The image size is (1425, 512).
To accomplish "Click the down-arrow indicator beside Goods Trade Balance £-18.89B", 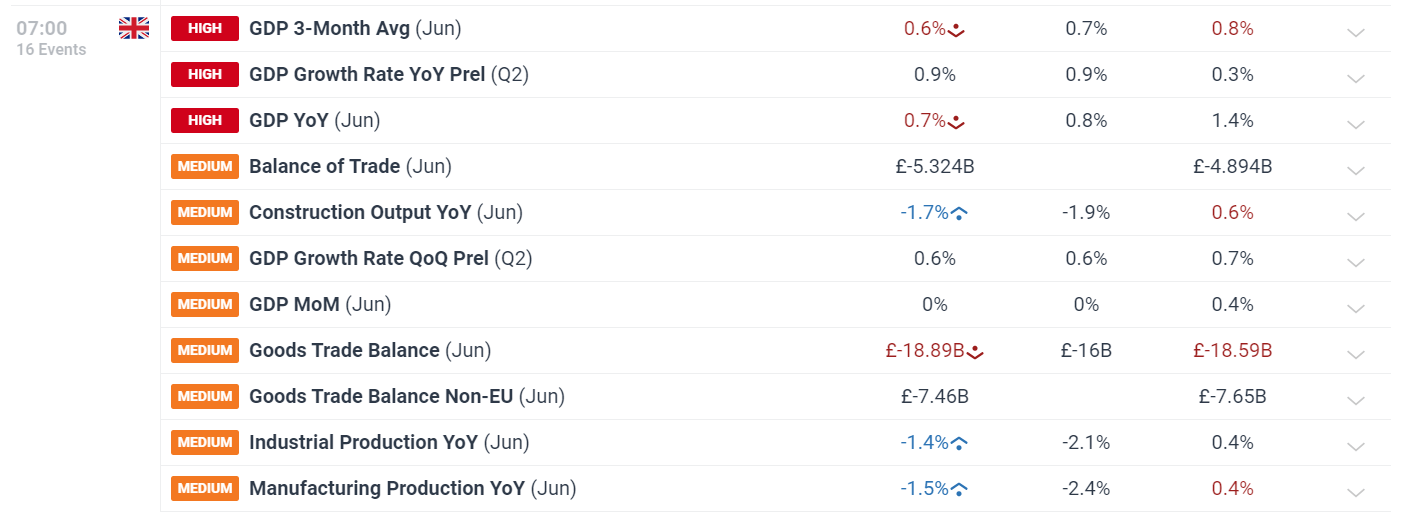I will coord(976,352).
